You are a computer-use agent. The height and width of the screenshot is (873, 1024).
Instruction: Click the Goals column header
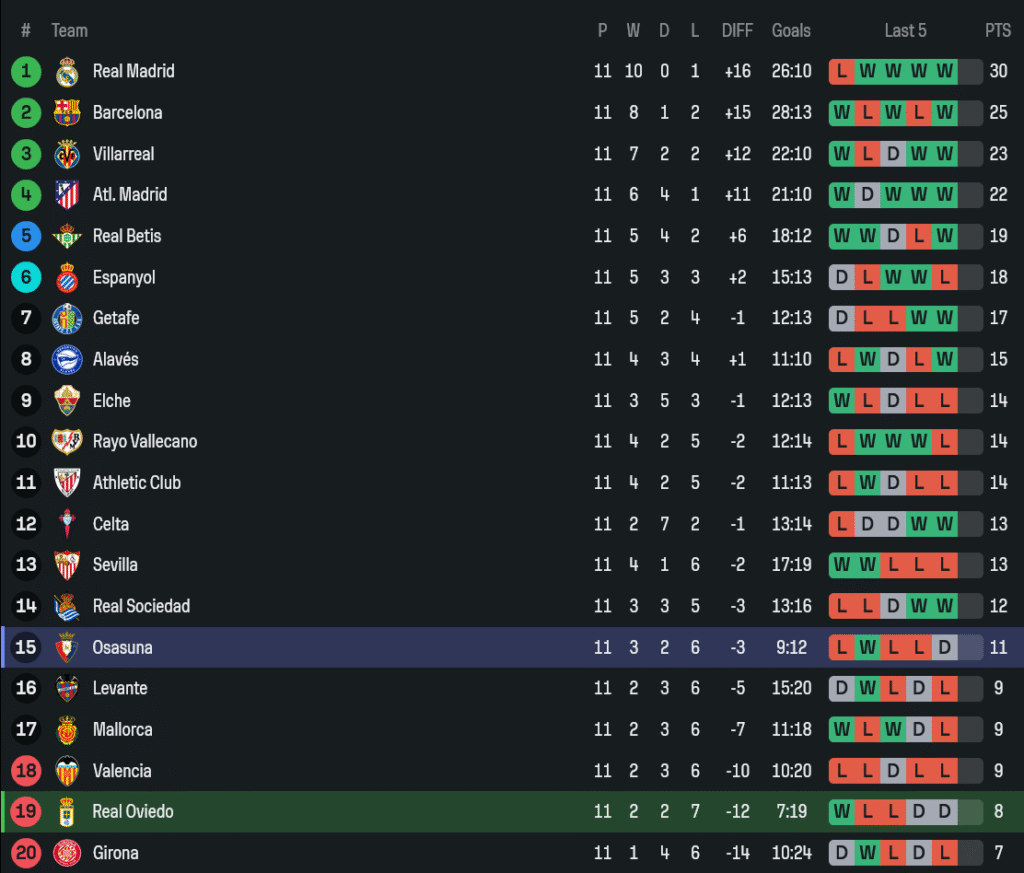pyautogui.click(x=791, y=31)
